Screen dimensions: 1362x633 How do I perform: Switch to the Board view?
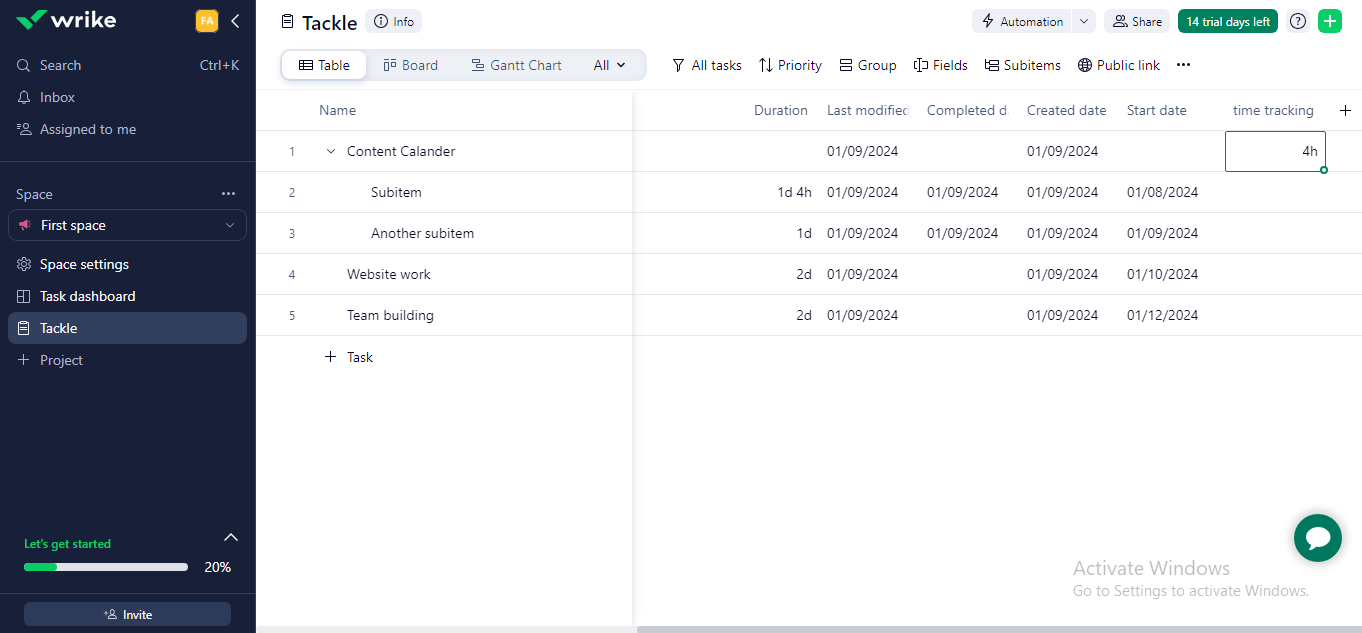point(410,64)
